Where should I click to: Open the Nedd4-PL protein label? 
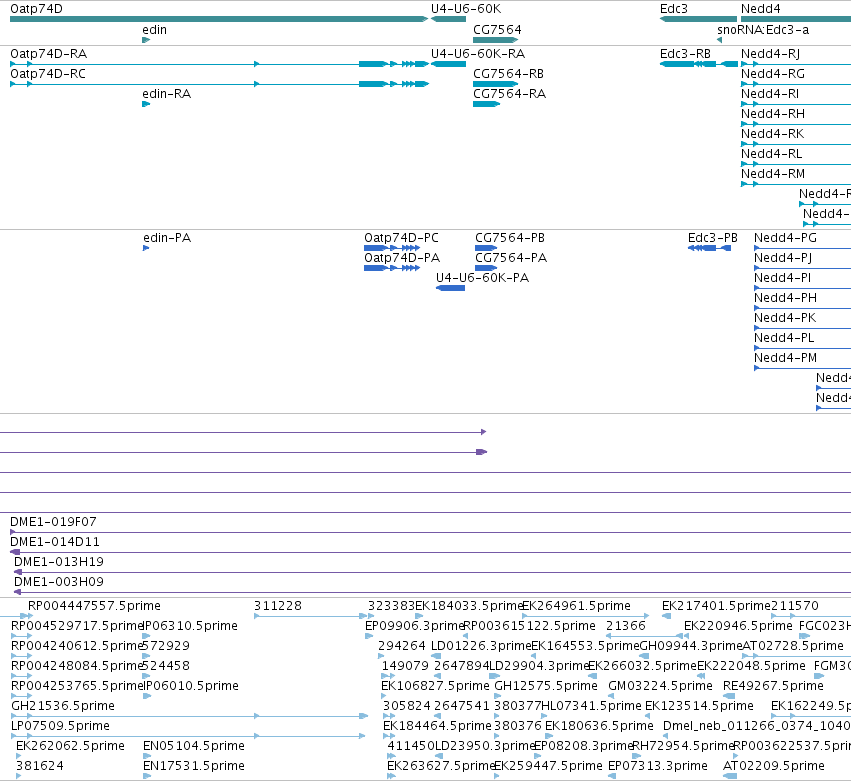pos(784,338)
